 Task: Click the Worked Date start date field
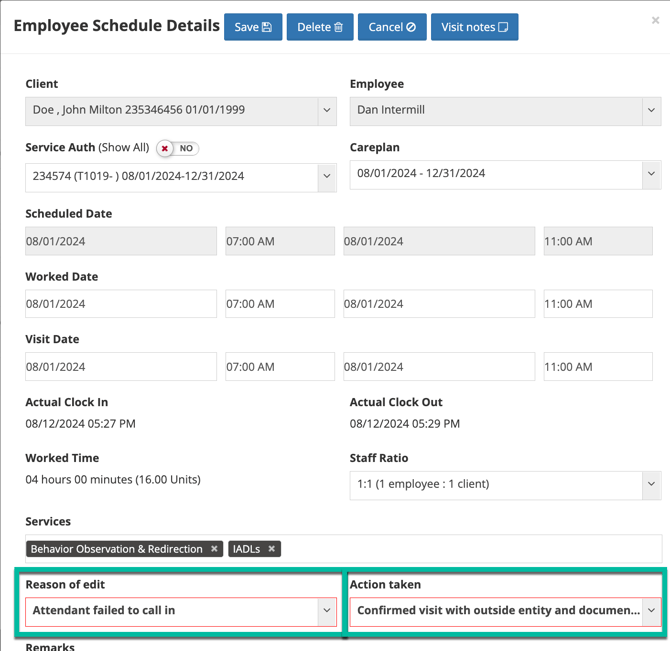(121, 304)
